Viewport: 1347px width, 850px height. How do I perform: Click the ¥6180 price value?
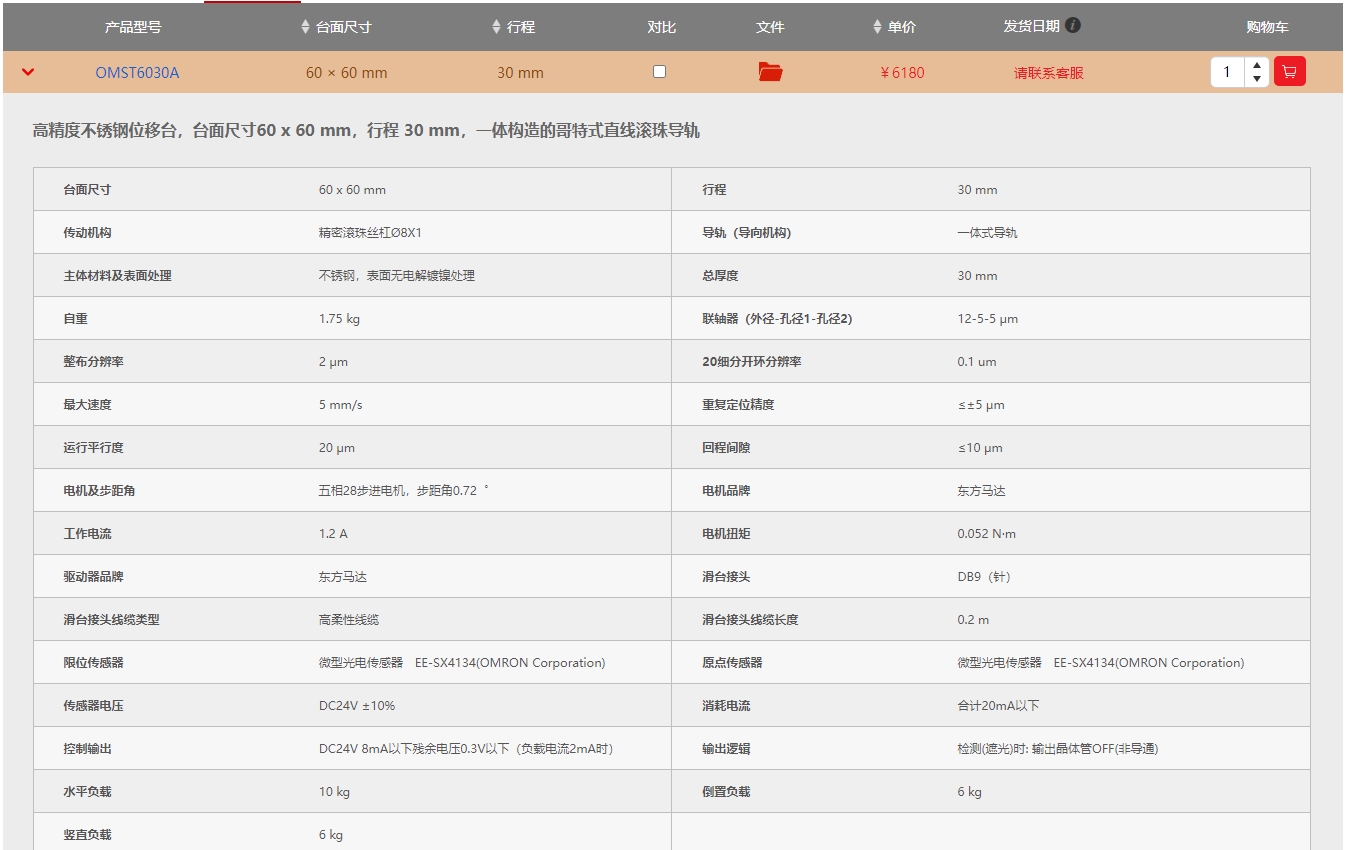tap(902, 73)
